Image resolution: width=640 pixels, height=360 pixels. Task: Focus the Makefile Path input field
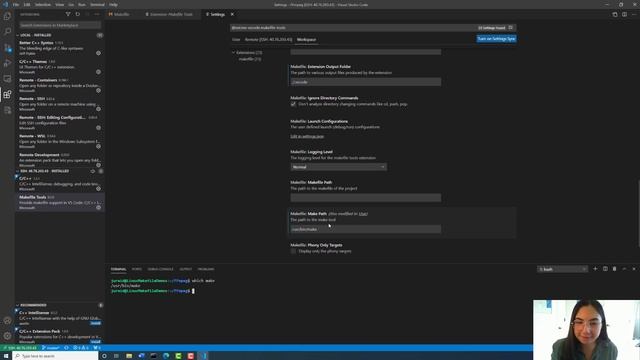click(366, 198)
